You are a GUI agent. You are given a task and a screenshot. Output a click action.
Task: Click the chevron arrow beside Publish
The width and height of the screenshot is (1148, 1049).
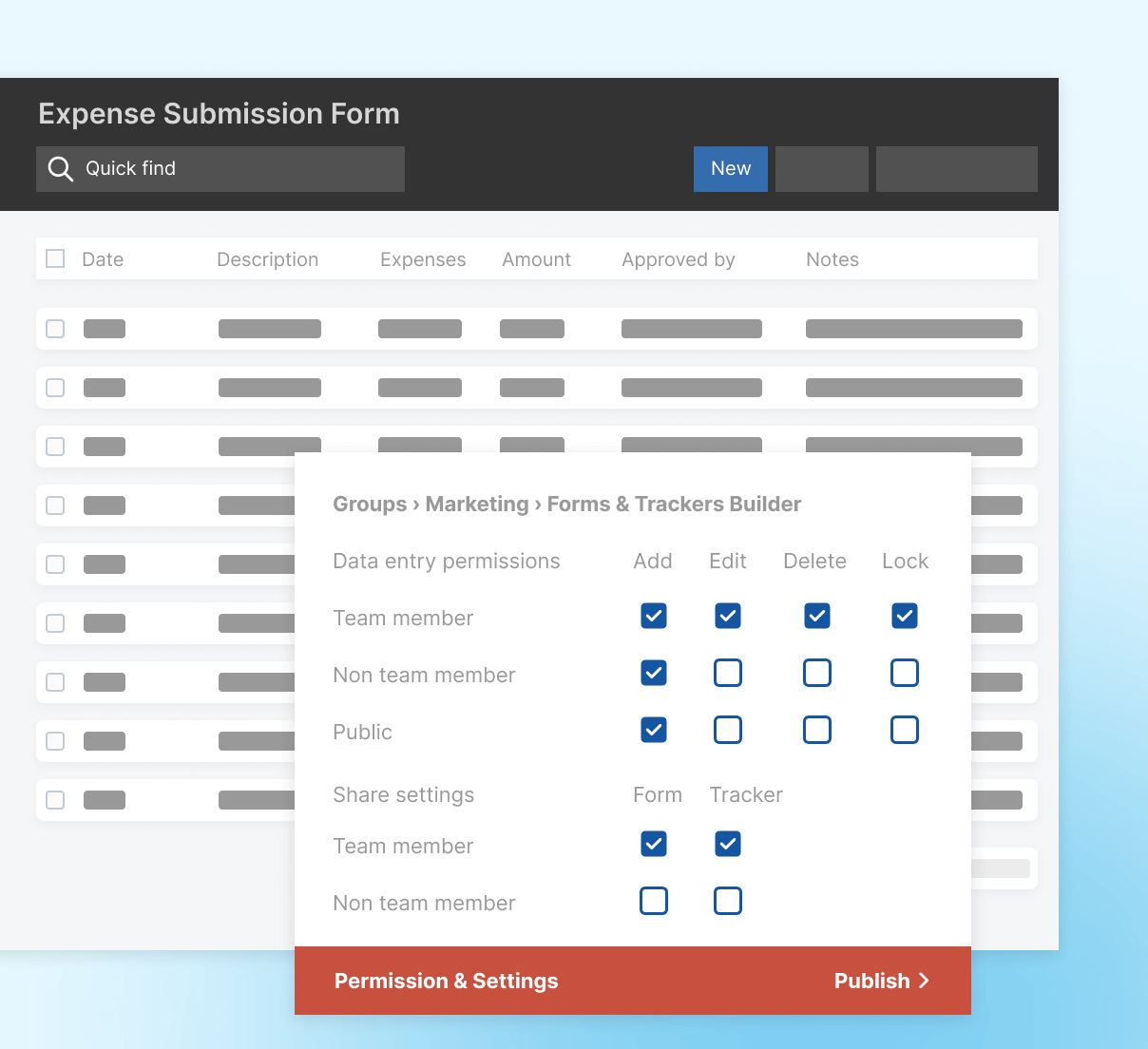click(925, 981)
